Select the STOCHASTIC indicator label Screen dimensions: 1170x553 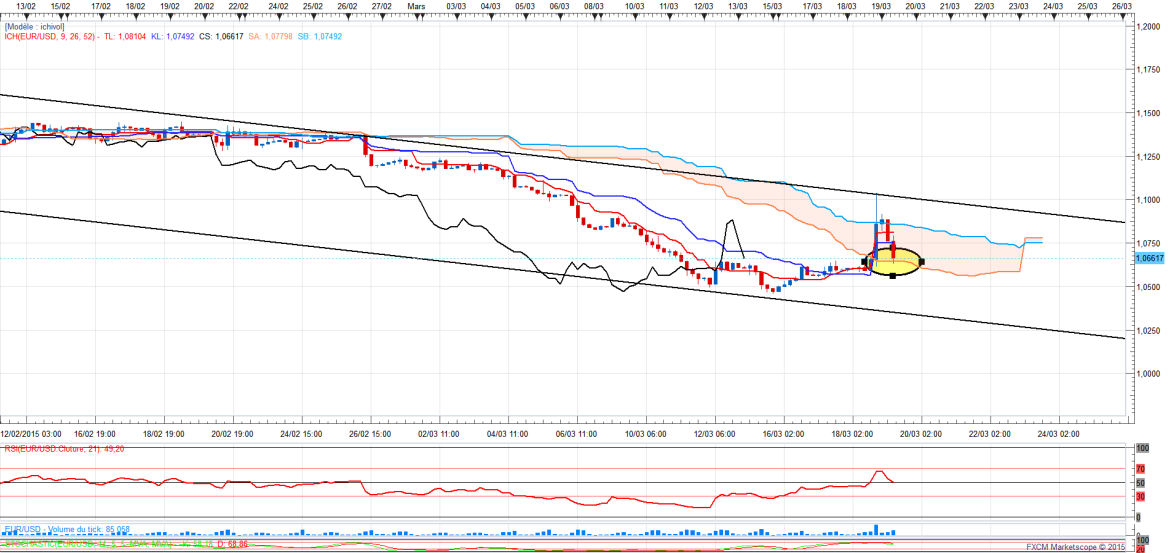[x=90, y=545]
